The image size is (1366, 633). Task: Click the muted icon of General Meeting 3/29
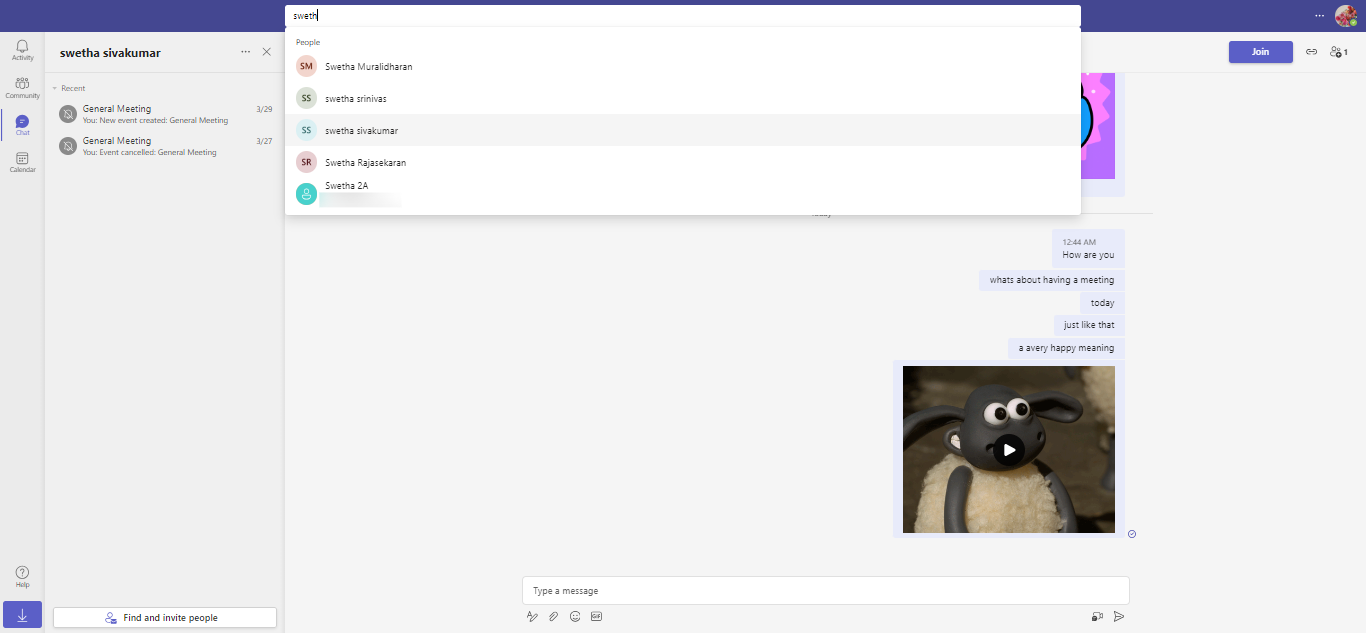68,114
